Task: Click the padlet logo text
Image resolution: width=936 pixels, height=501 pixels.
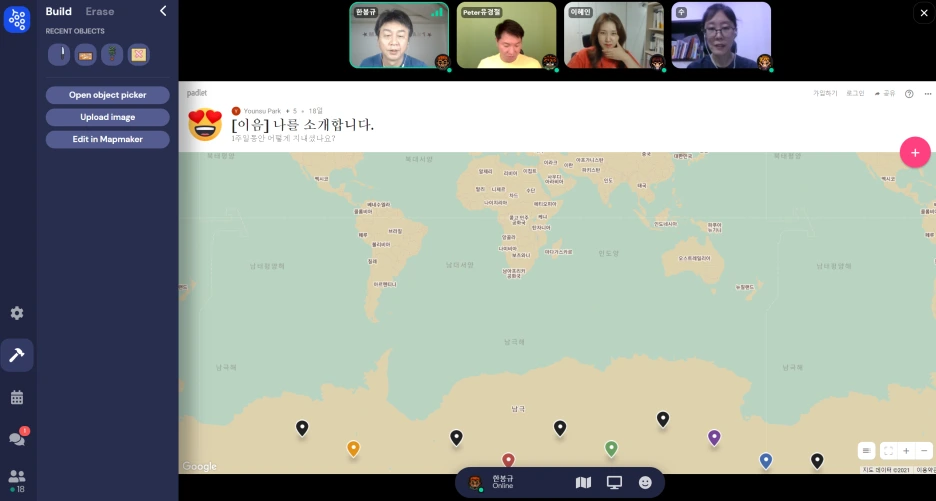Action: pyautogui.click(x=197, y=93)
